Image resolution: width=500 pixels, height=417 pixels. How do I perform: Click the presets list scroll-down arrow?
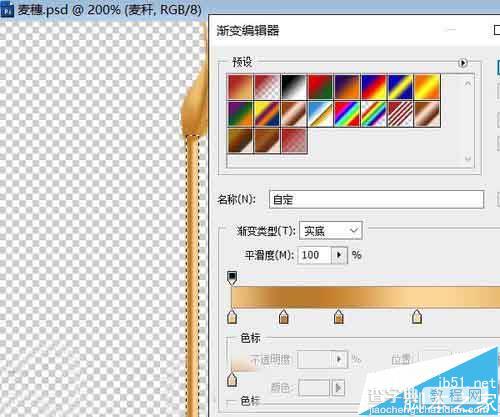[x=468, y=158]
